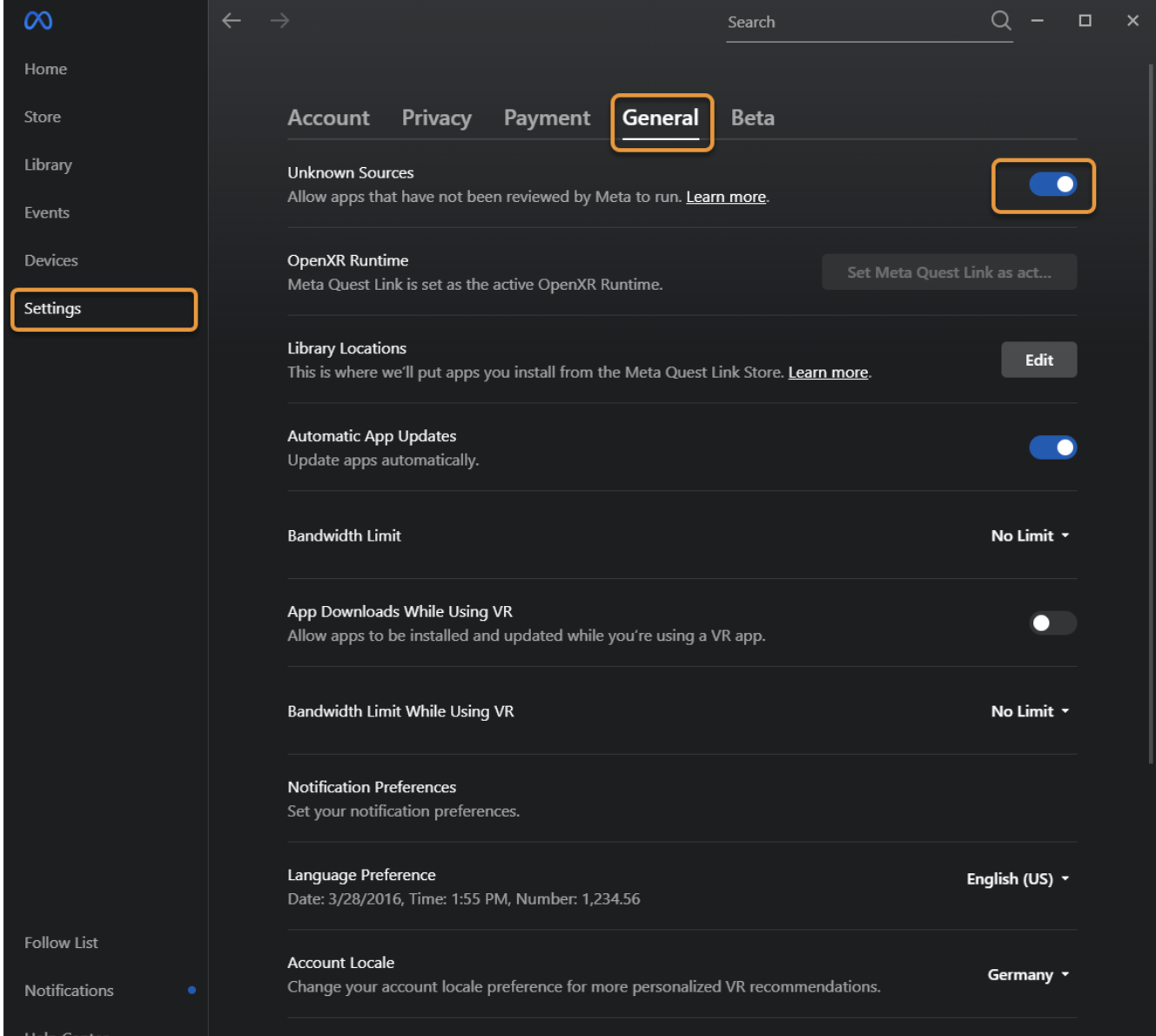Open Devices in the sidebar
The height and width of the screenshot is (1036, 1156).
click(x=51, y=260)
